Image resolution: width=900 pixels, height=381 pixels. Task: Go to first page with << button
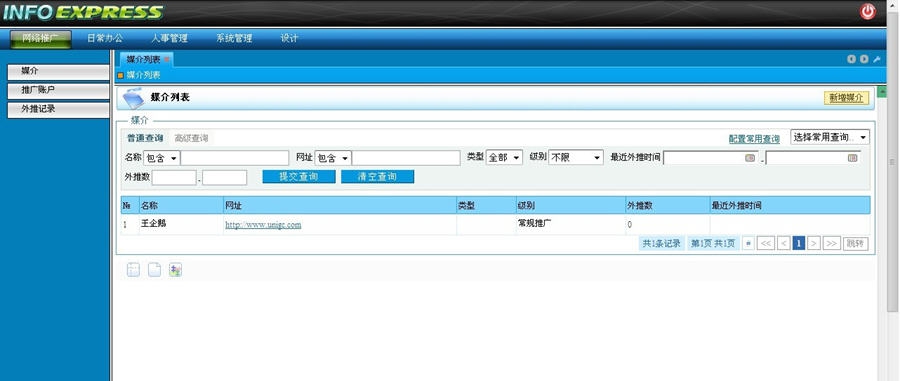tap(766, 243)
